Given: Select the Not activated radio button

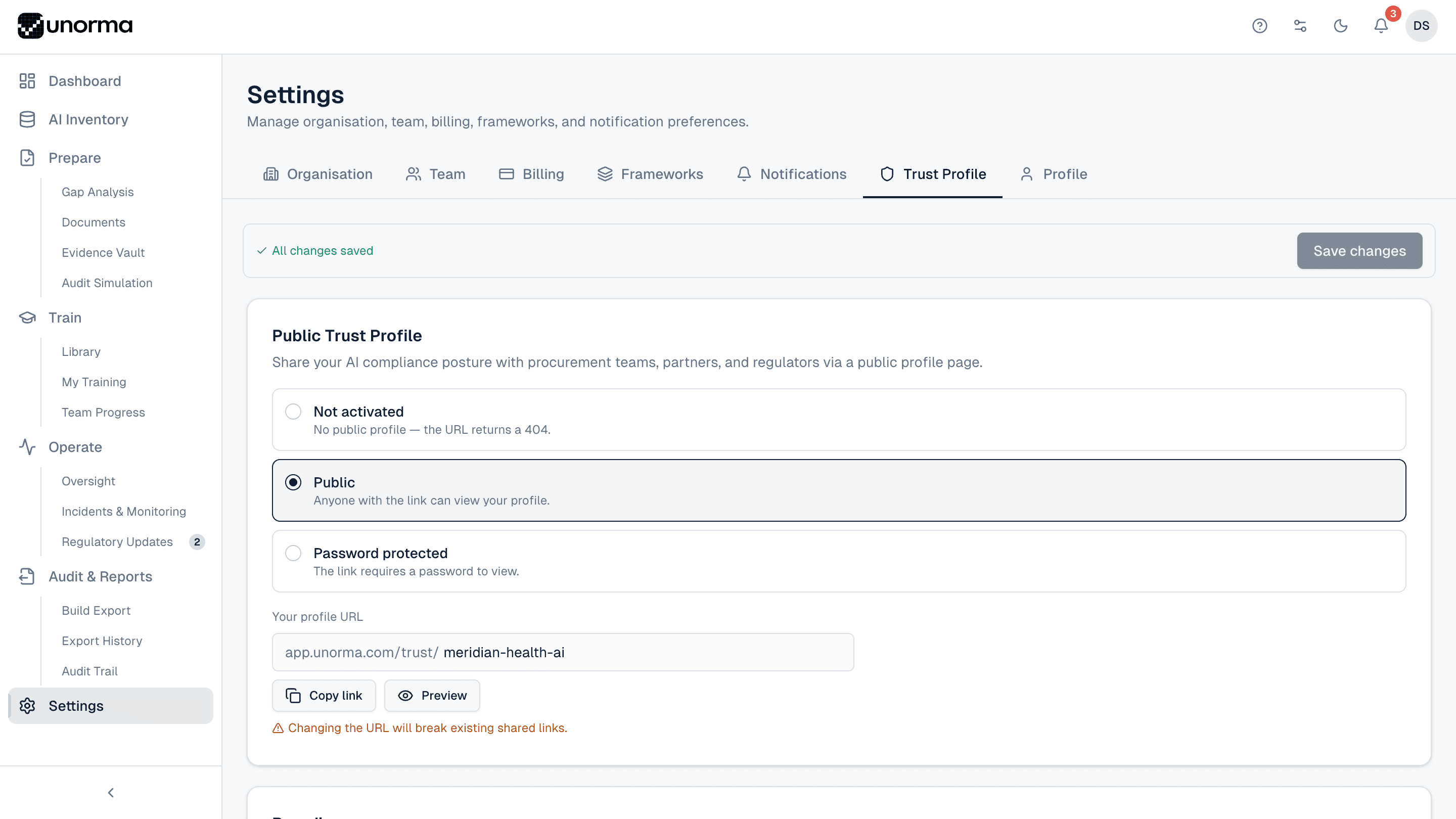Looking at the screenshot, I should pyautogui.click(x=293, y=412).
